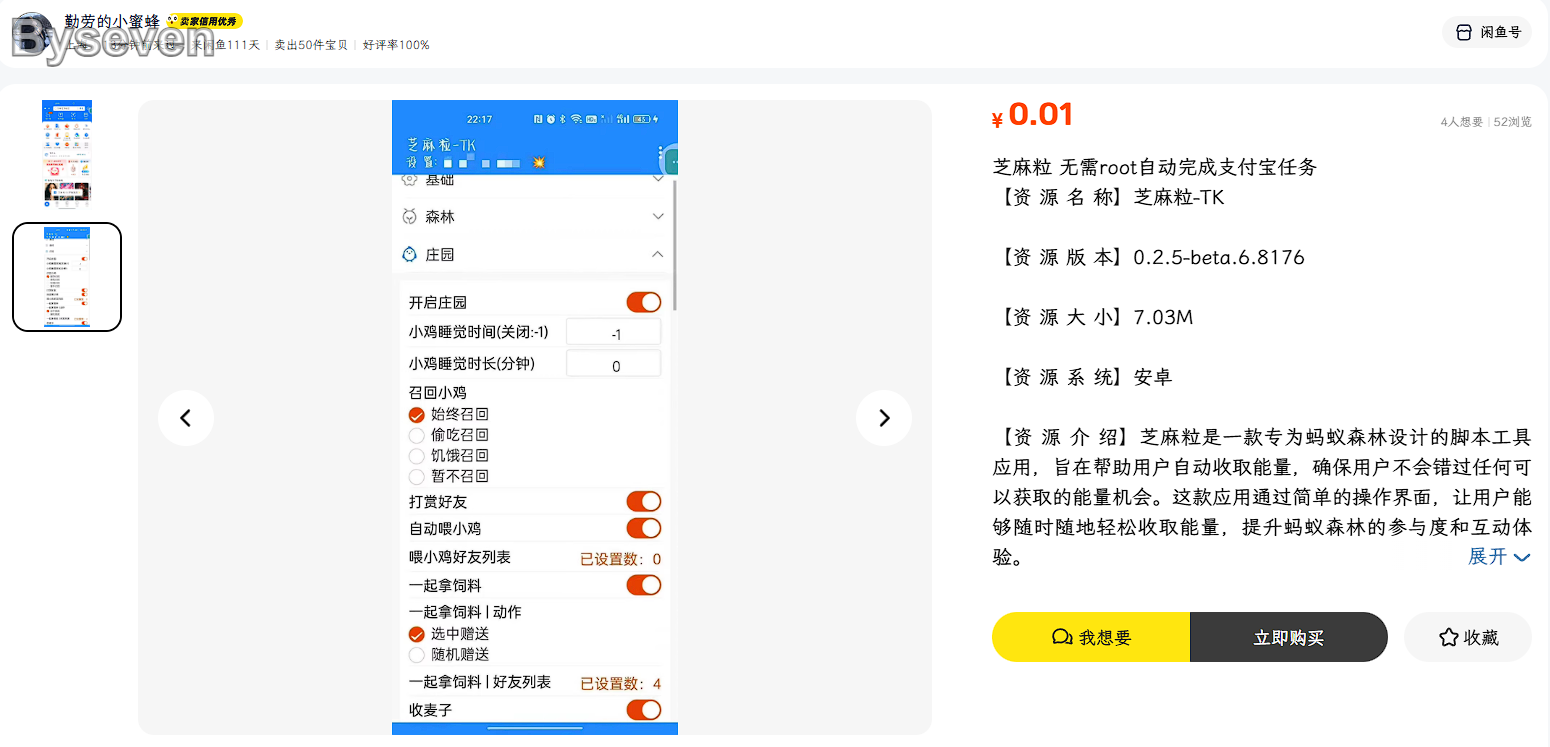The width and height of the screenshot is (1550, 747).
Task: Click the star icon in 收藏
Action: tap(1448, 637)
